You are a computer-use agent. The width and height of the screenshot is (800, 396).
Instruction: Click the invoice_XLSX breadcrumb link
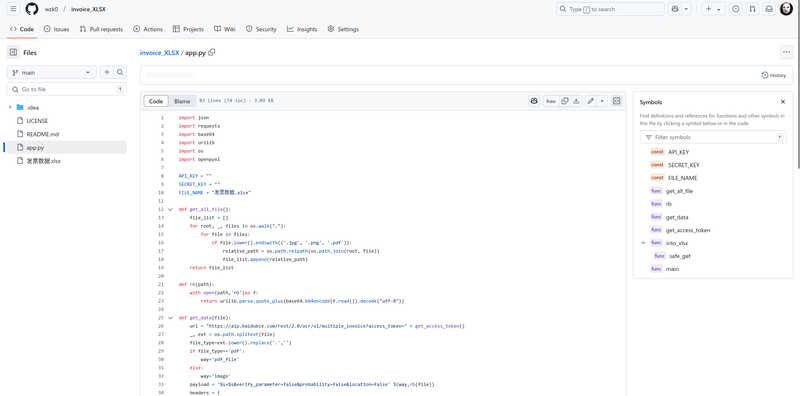click(x=160, y=53)
